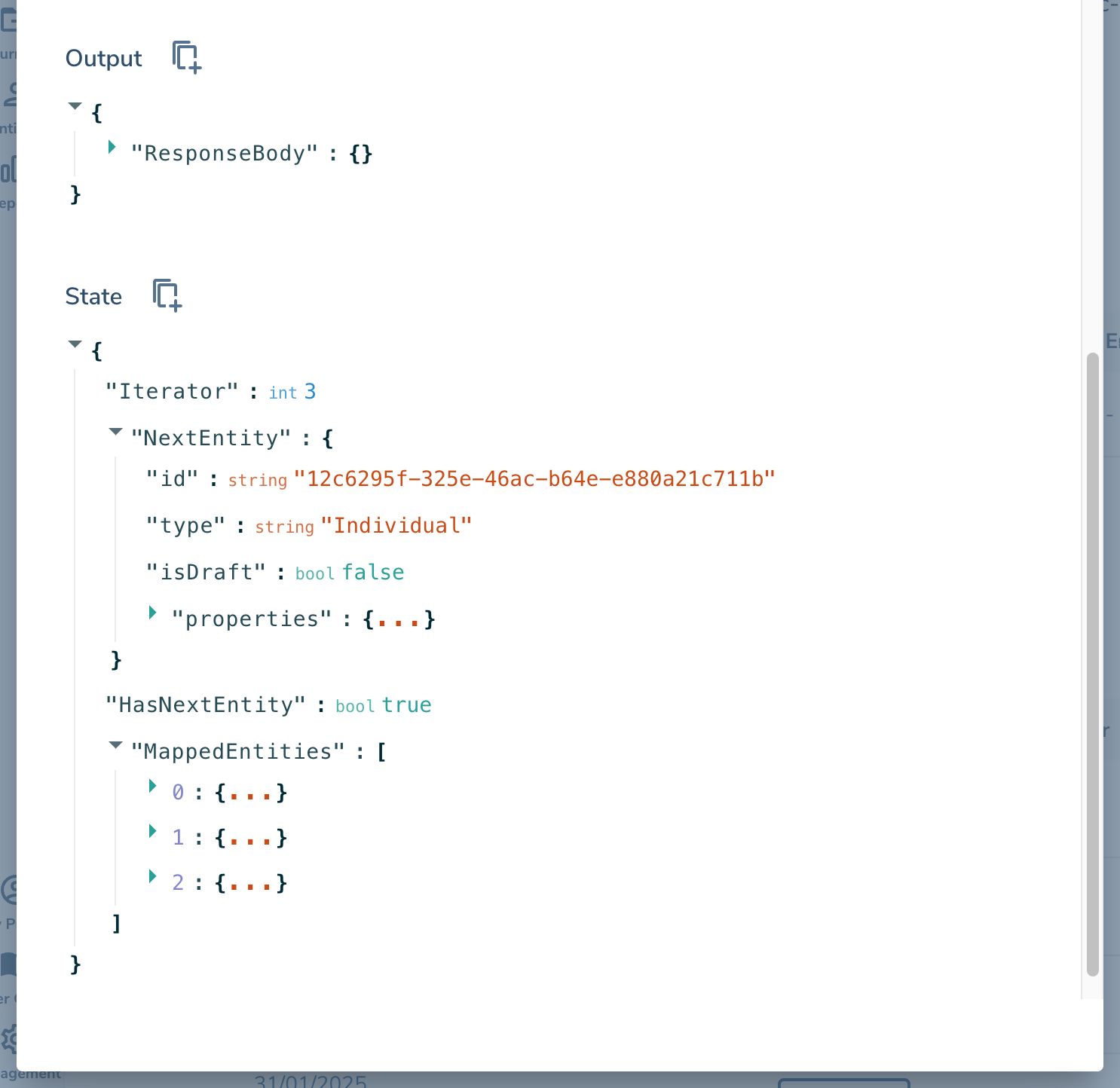Image resolution: width=1120 pixels, height=1088 pixels.
Task: Select the id string value in NextEntity
Action: click(535, 477)
